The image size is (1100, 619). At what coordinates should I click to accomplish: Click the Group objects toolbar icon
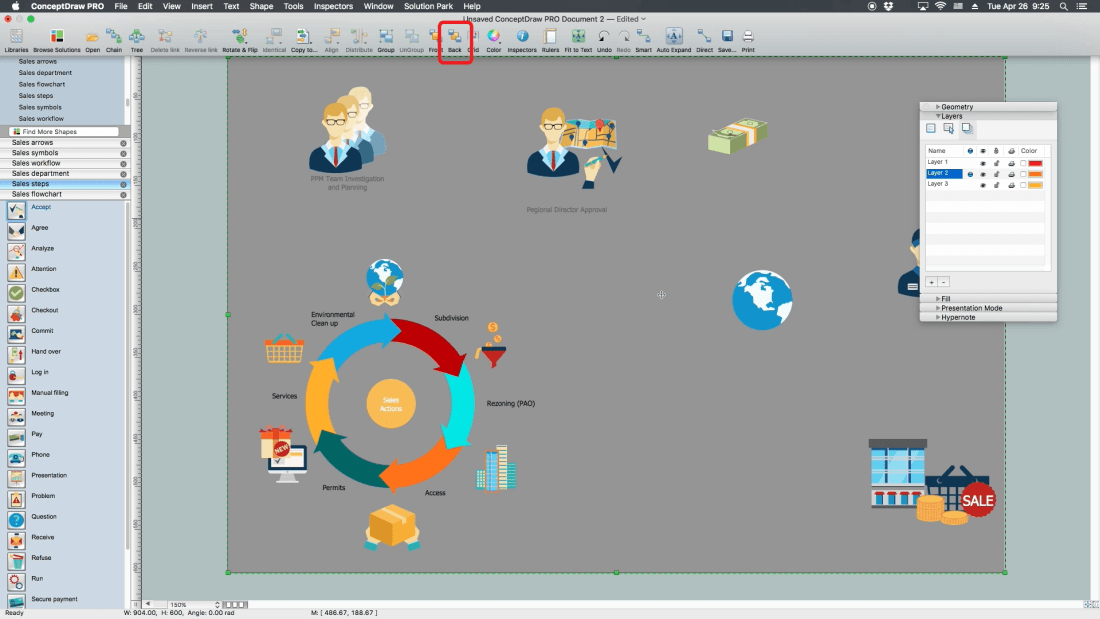click(386, 40)
